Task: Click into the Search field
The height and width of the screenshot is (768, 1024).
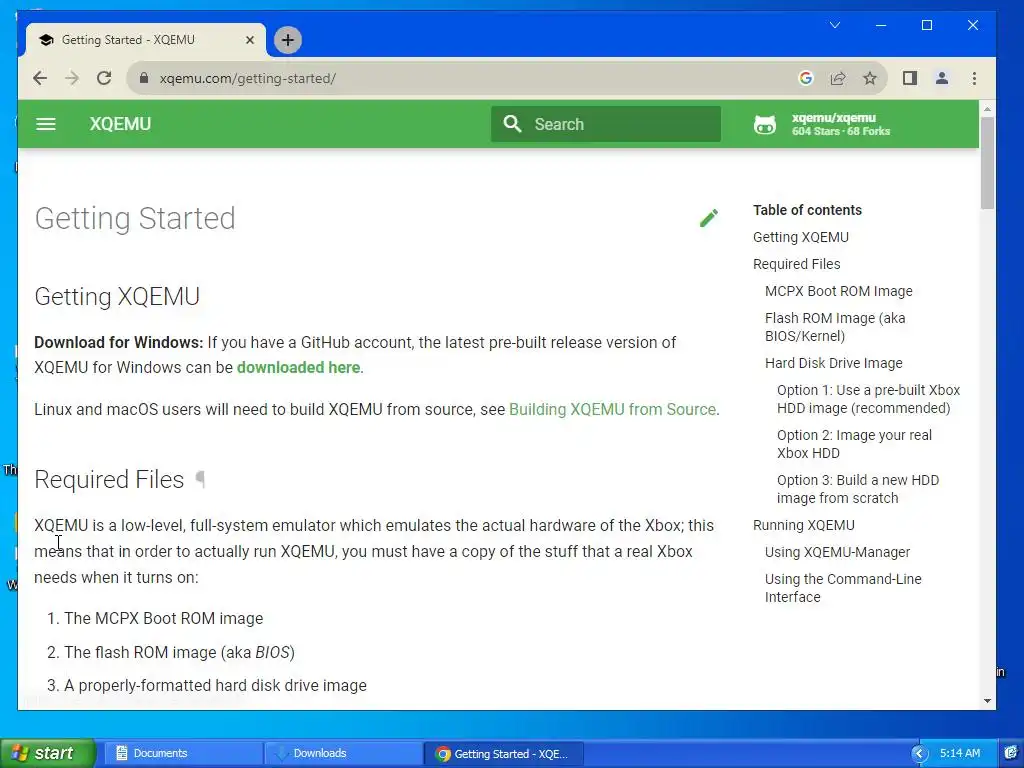Action: click(x=606, y=124)
